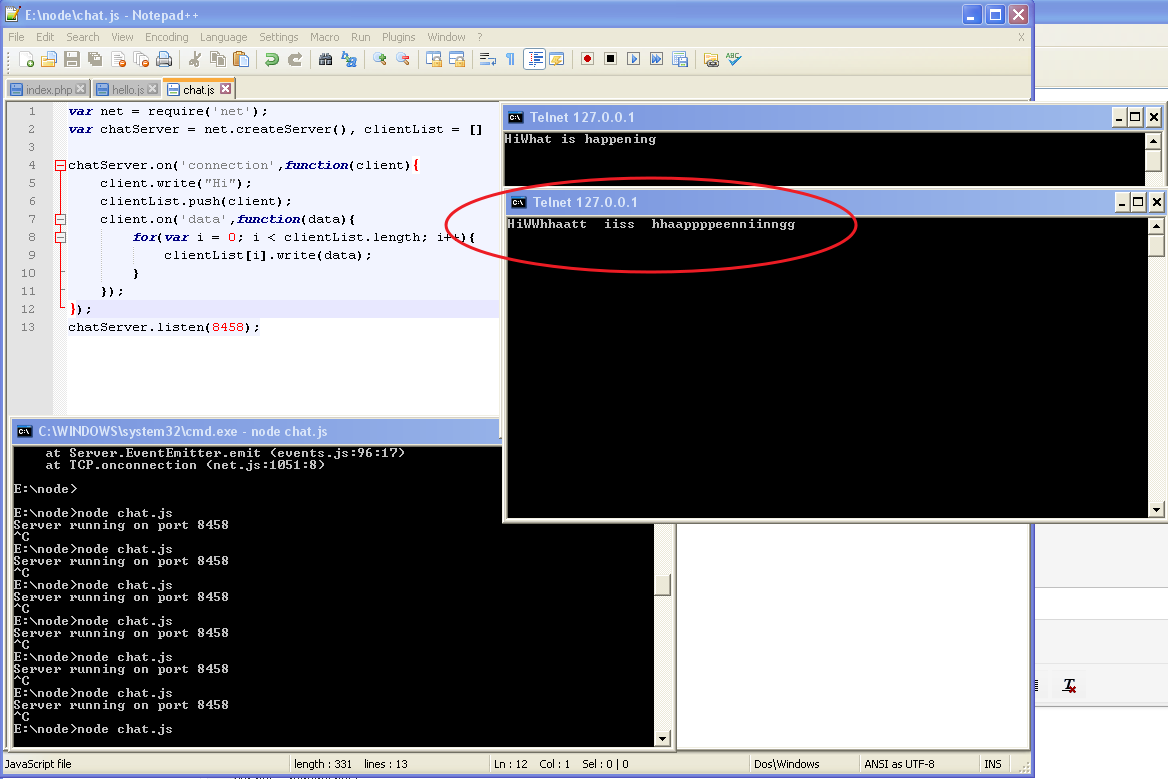Start macro recording with red dot icon
1168x779 pixels.
tap(587, 60)
